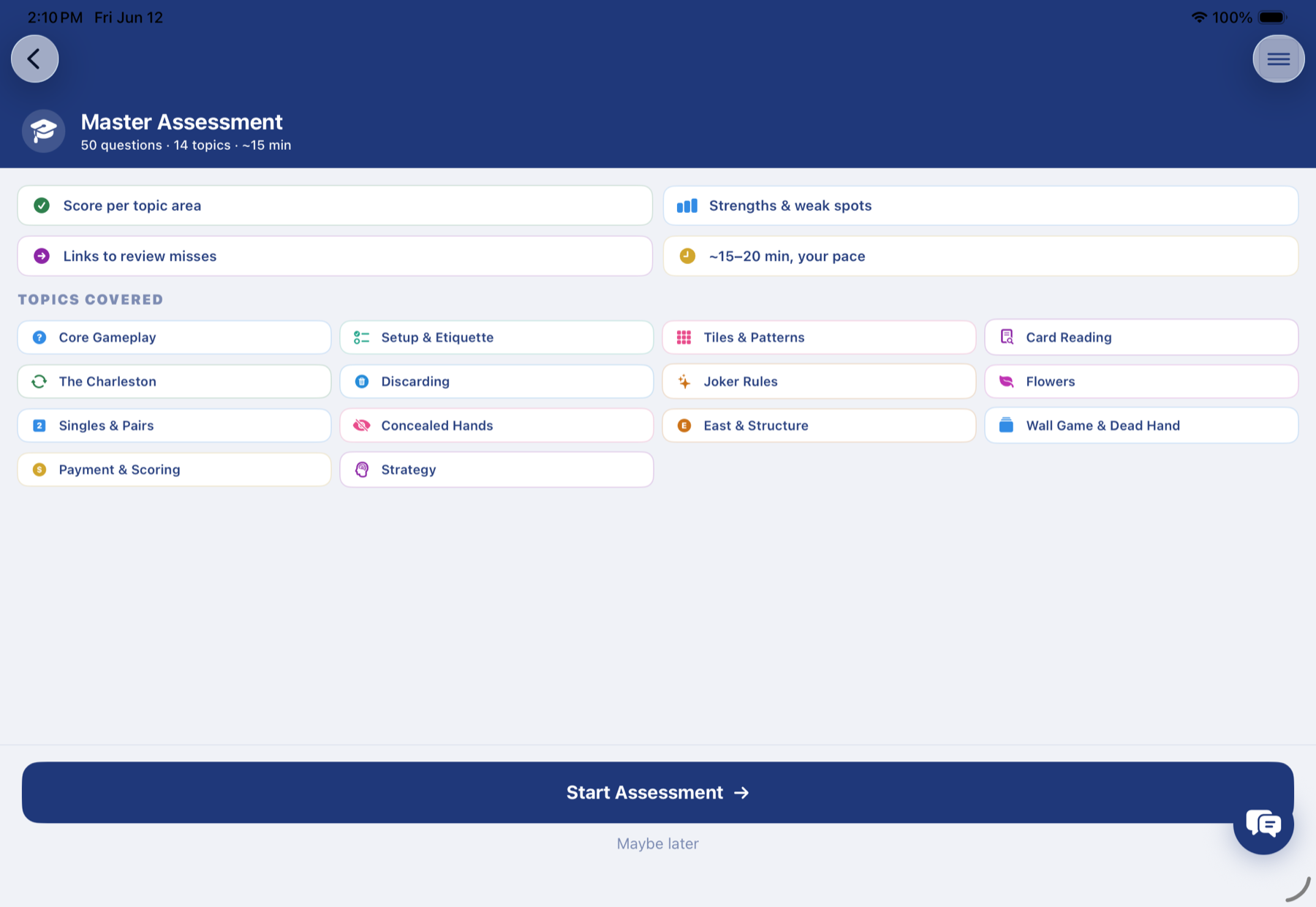Image resolution: width=1316 pixels, height=907 pixels.
Task: Tap the Payment & Scoring topic
Action: [x=174, y=470]
